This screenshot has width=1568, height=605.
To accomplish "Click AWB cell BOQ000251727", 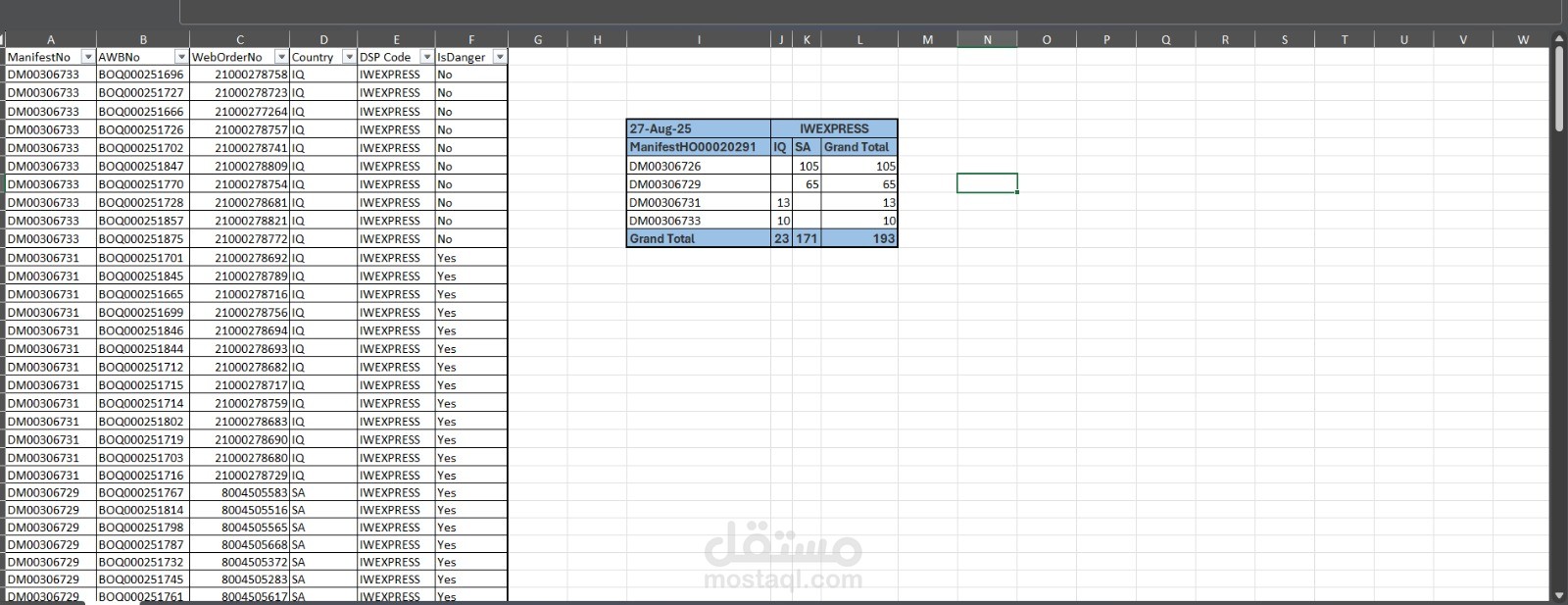I will pos(143,93).
